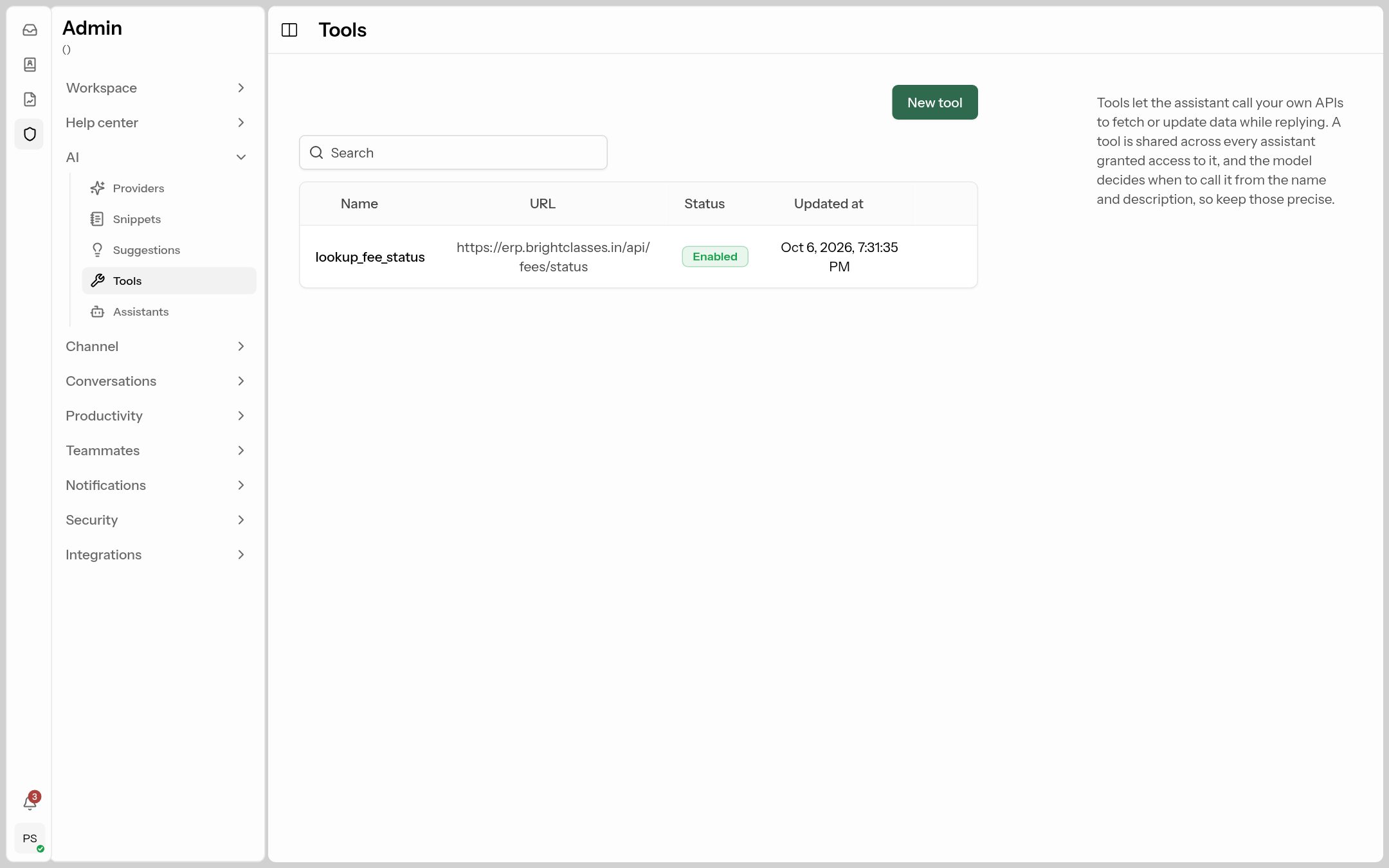Viewport: 1389px width, 868px height.
Task: Click the search magnifier icon
Action: 316,152
